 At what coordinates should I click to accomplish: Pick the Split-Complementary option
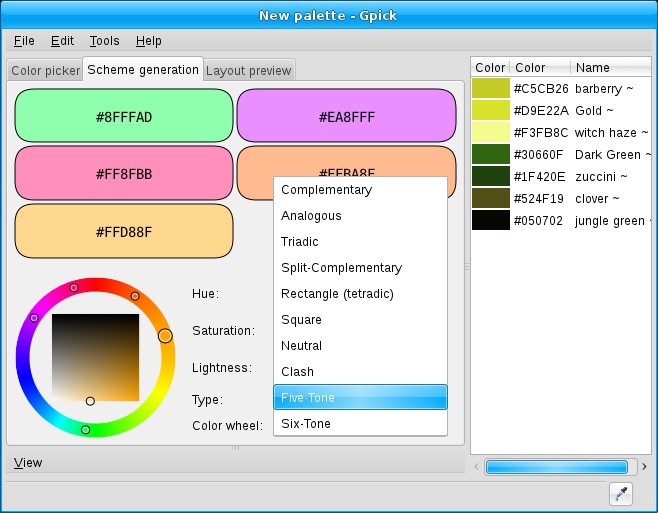(x=360, y=268)
